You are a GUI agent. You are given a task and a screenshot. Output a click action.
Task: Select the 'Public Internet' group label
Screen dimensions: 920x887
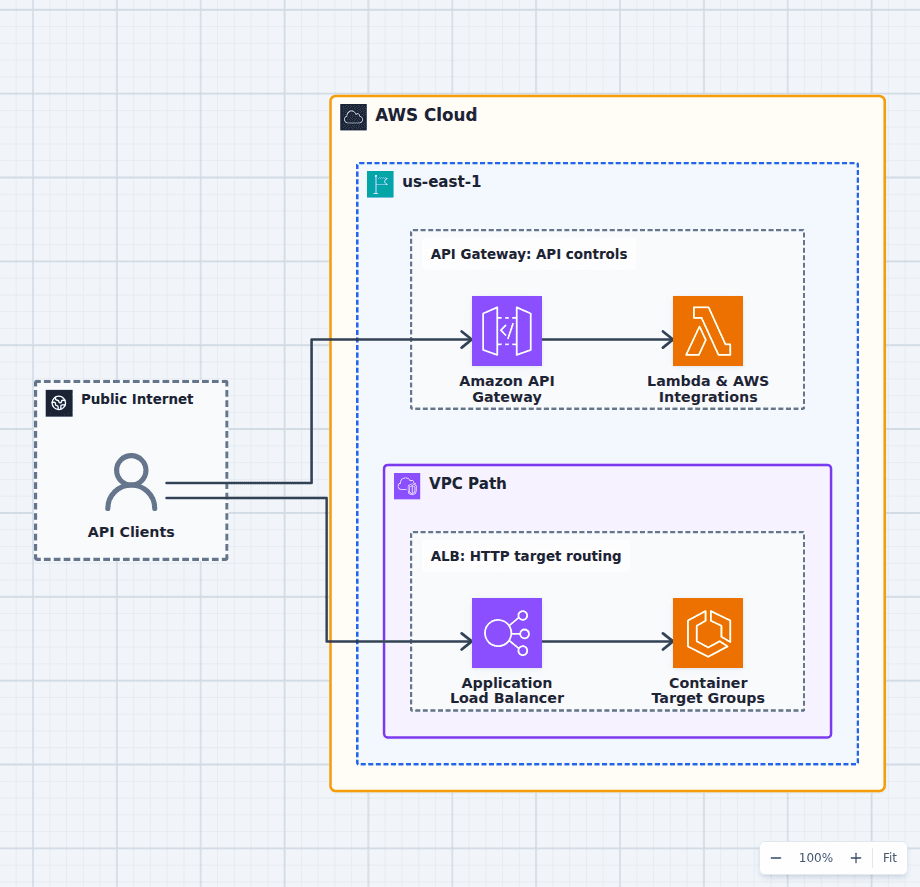[137, 399]
